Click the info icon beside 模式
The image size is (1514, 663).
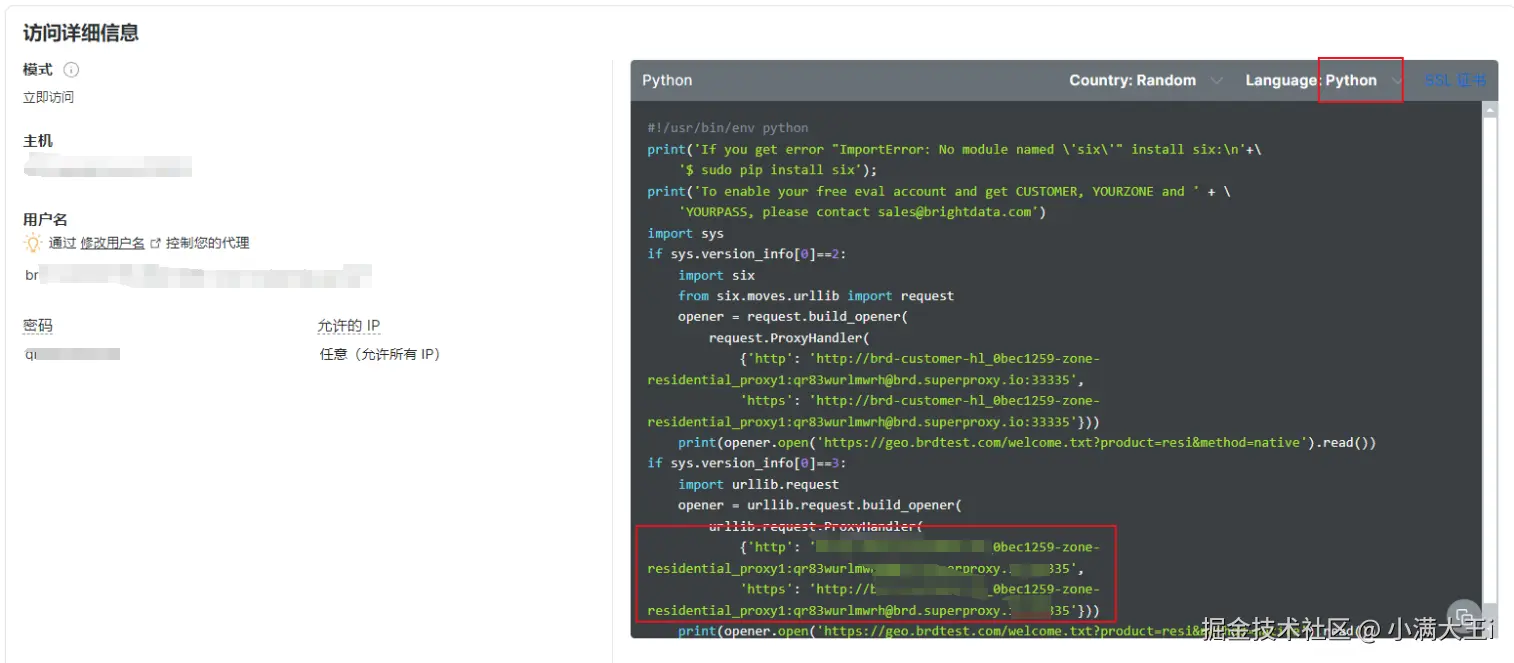tap(71, 70)
